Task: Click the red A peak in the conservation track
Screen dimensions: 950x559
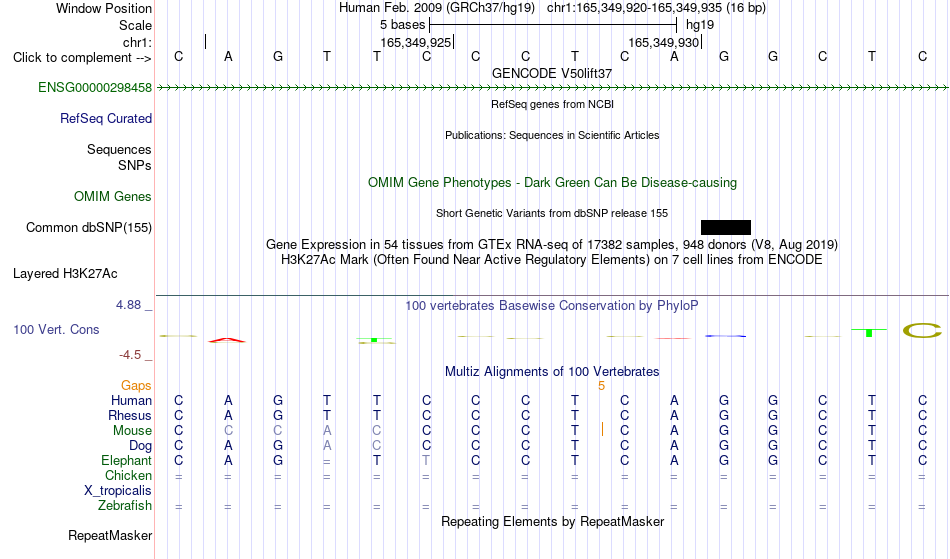Action: [x=227, y=340]
